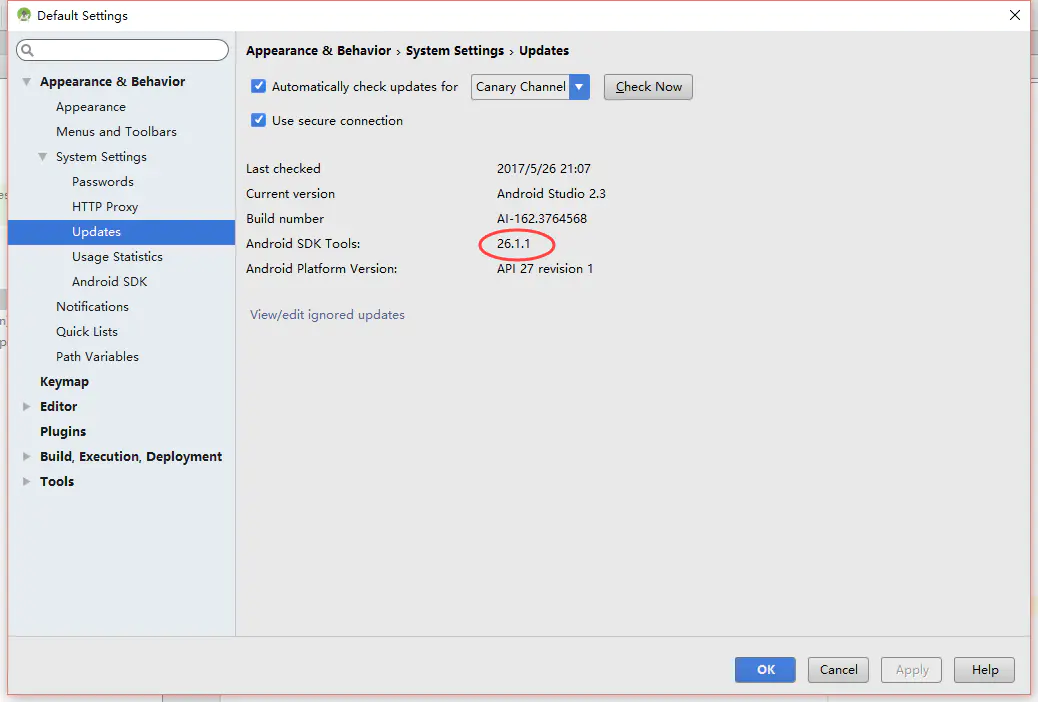This screenshot has width=1038, height=702.
Task: Click the Android Studio 2.3 version text
Action: click(x=551, y=193)
